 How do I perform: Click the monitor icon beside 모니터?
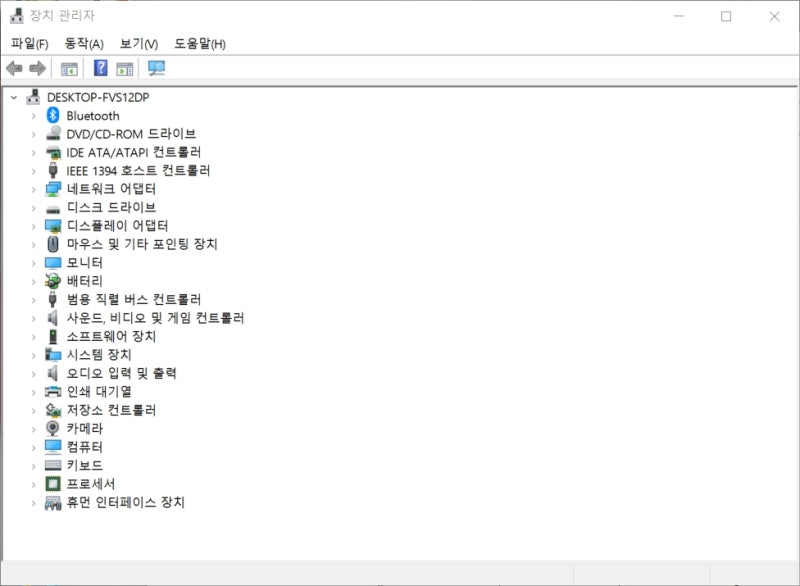[52, 261]
